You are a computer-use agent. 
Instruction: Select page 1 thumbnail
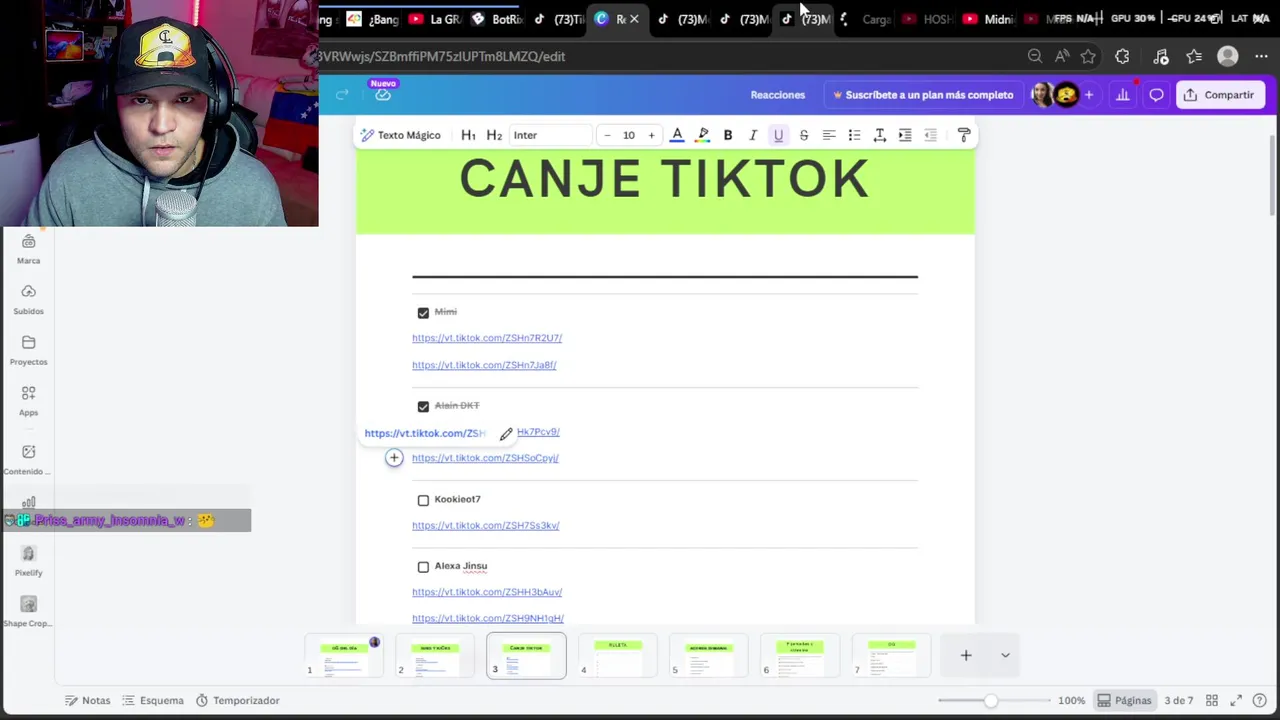[345, 656]
